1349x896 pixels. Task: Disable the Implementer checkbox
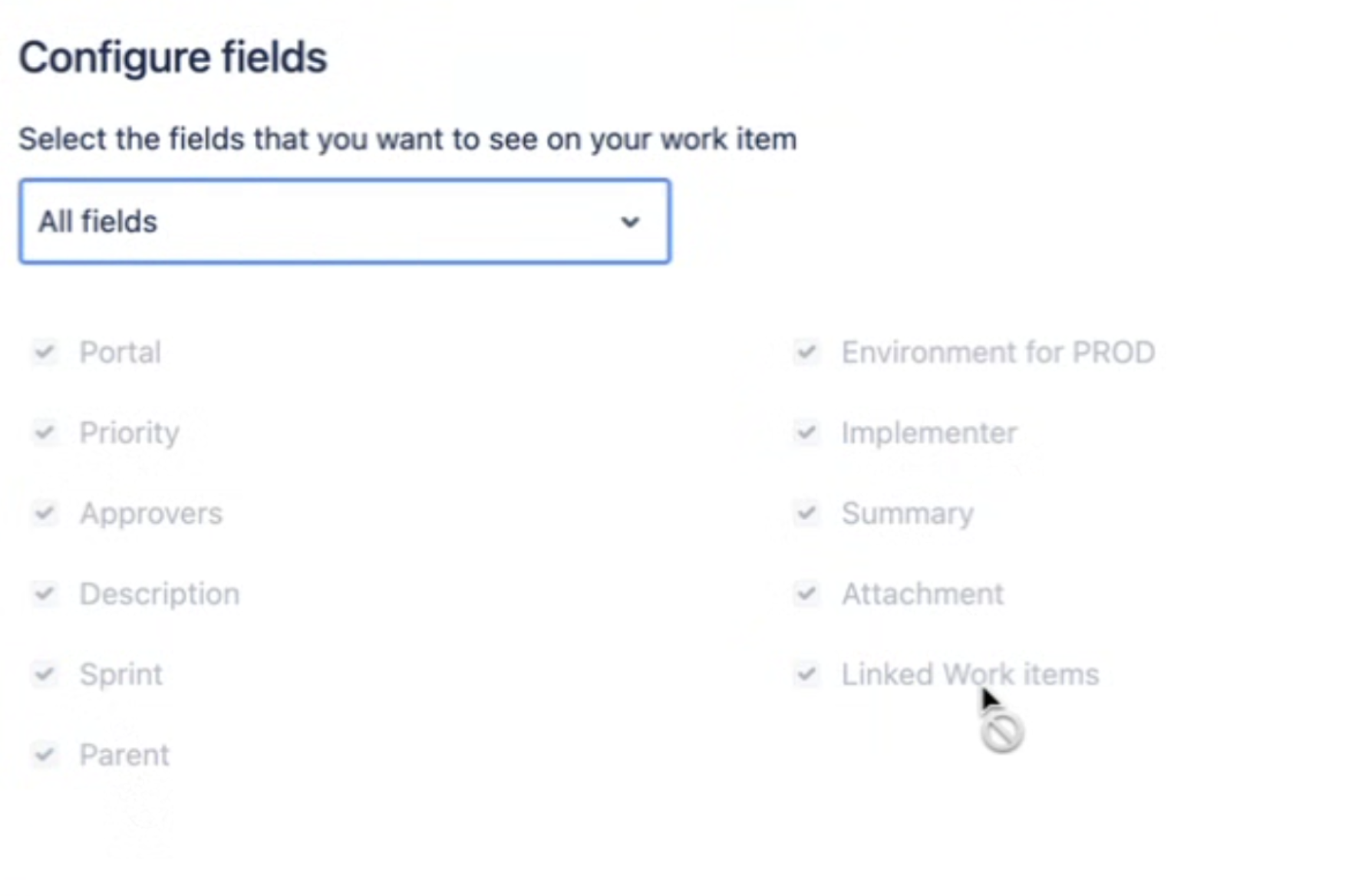click(806, 432)
